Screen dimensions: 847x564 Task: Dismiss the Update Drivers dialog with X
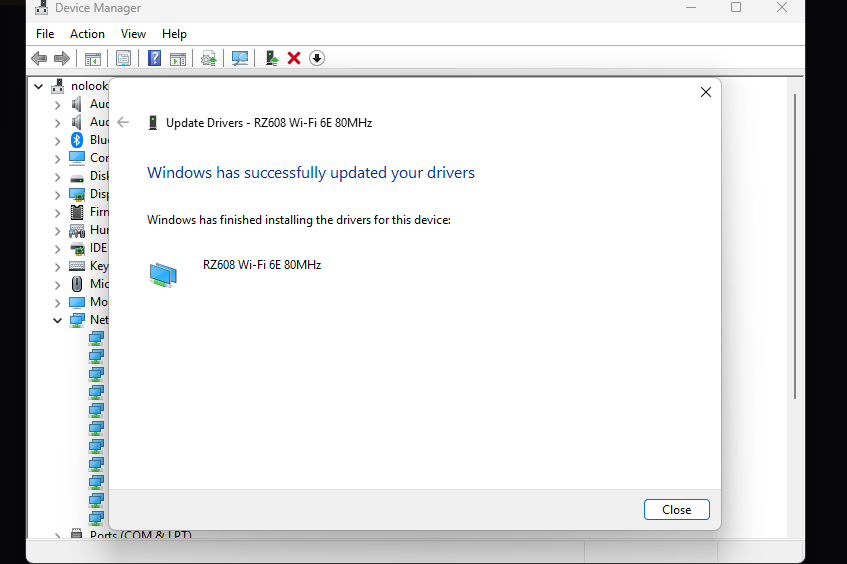(705, 92)
